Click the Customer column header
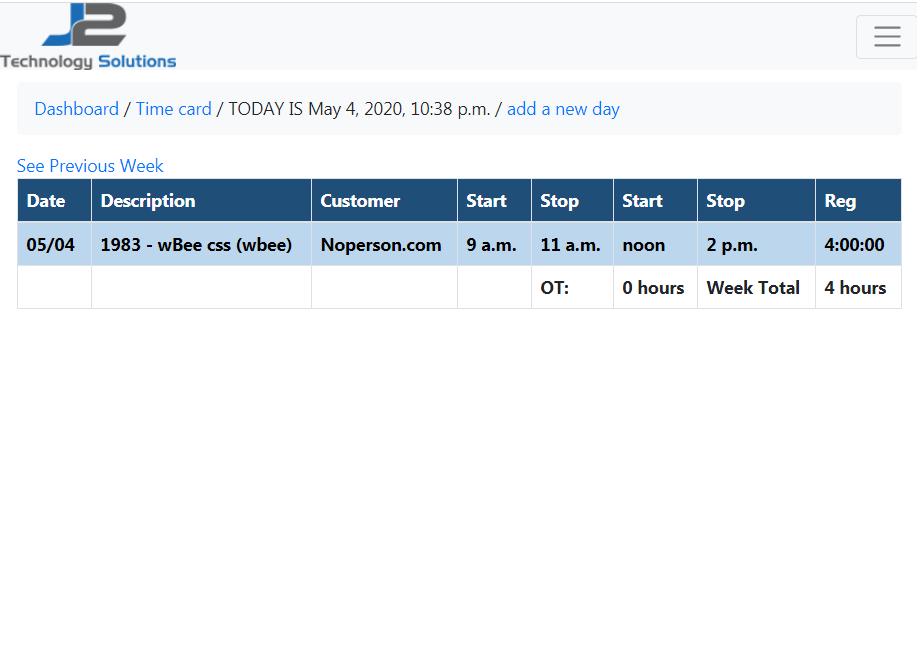This screenshot has height=649, width=917. (384, 201)
